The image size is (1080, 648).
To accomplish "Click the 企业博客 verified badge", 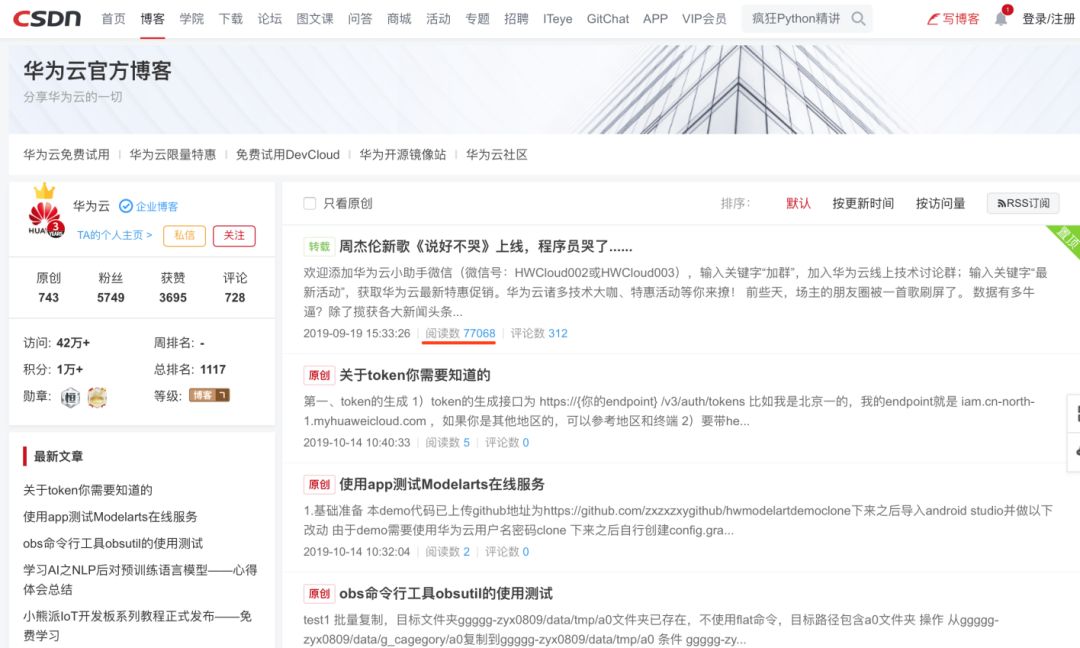I will point(149,206).
